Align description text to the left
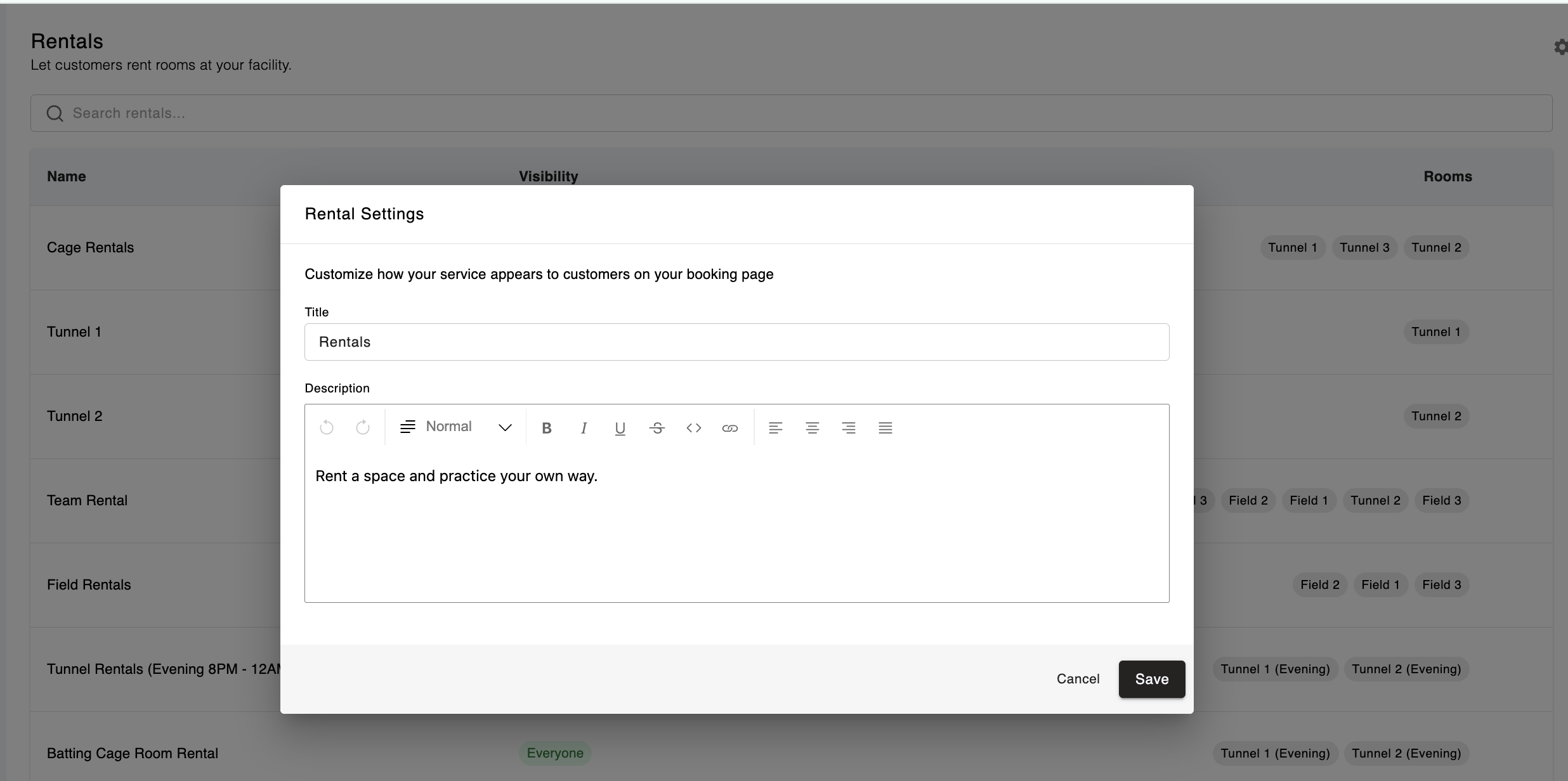Image resolution: width=1568 pixels, height=781 pixels. (x=775, y=428)
